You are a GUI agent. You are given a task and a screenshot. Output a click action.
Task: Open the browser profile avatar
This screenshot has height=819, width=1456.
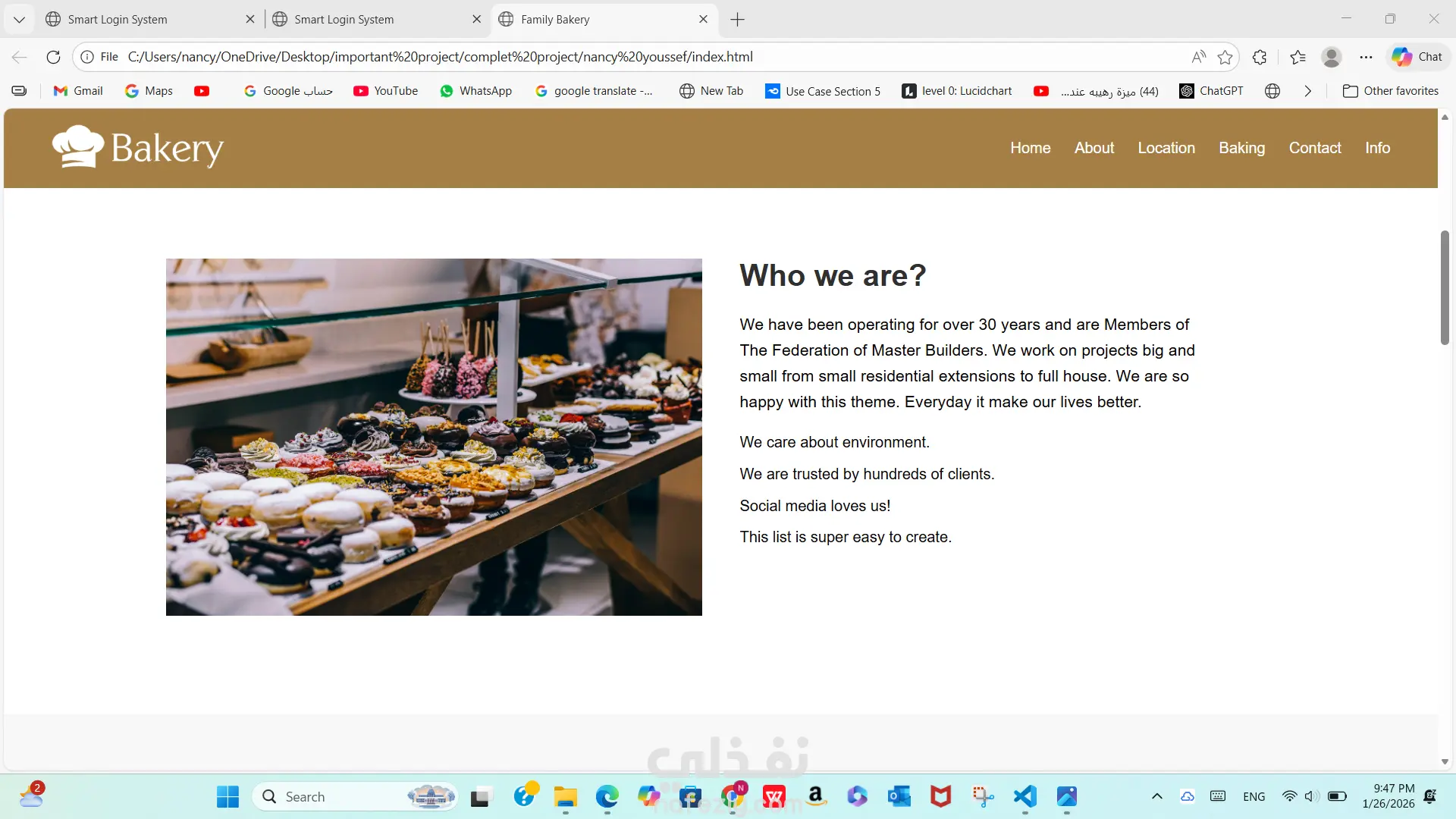[x=1331, y=57]
